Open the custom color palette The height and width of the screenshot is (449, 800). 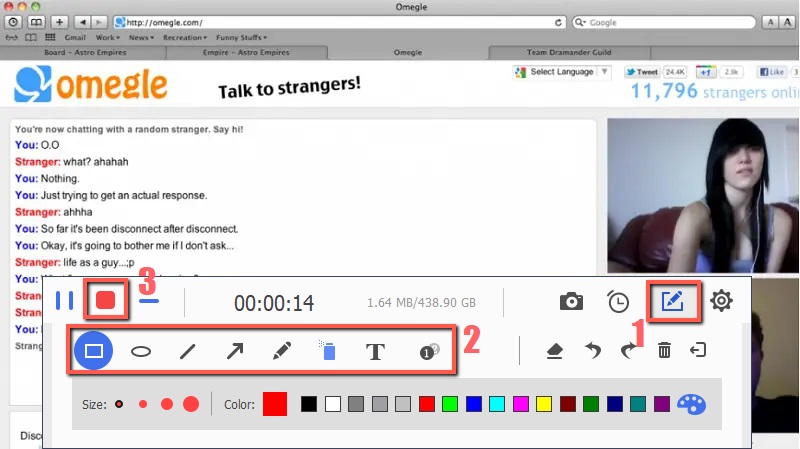pos(692,404)
